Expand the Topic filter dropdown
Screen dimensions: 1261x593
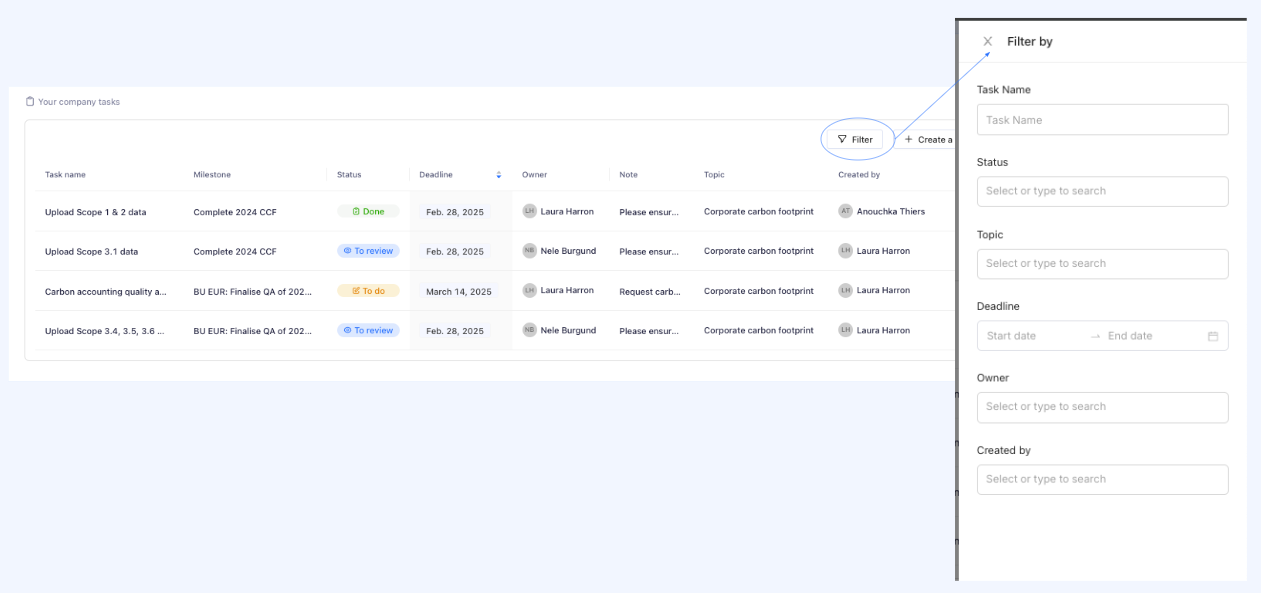(x=1102, y=264)
